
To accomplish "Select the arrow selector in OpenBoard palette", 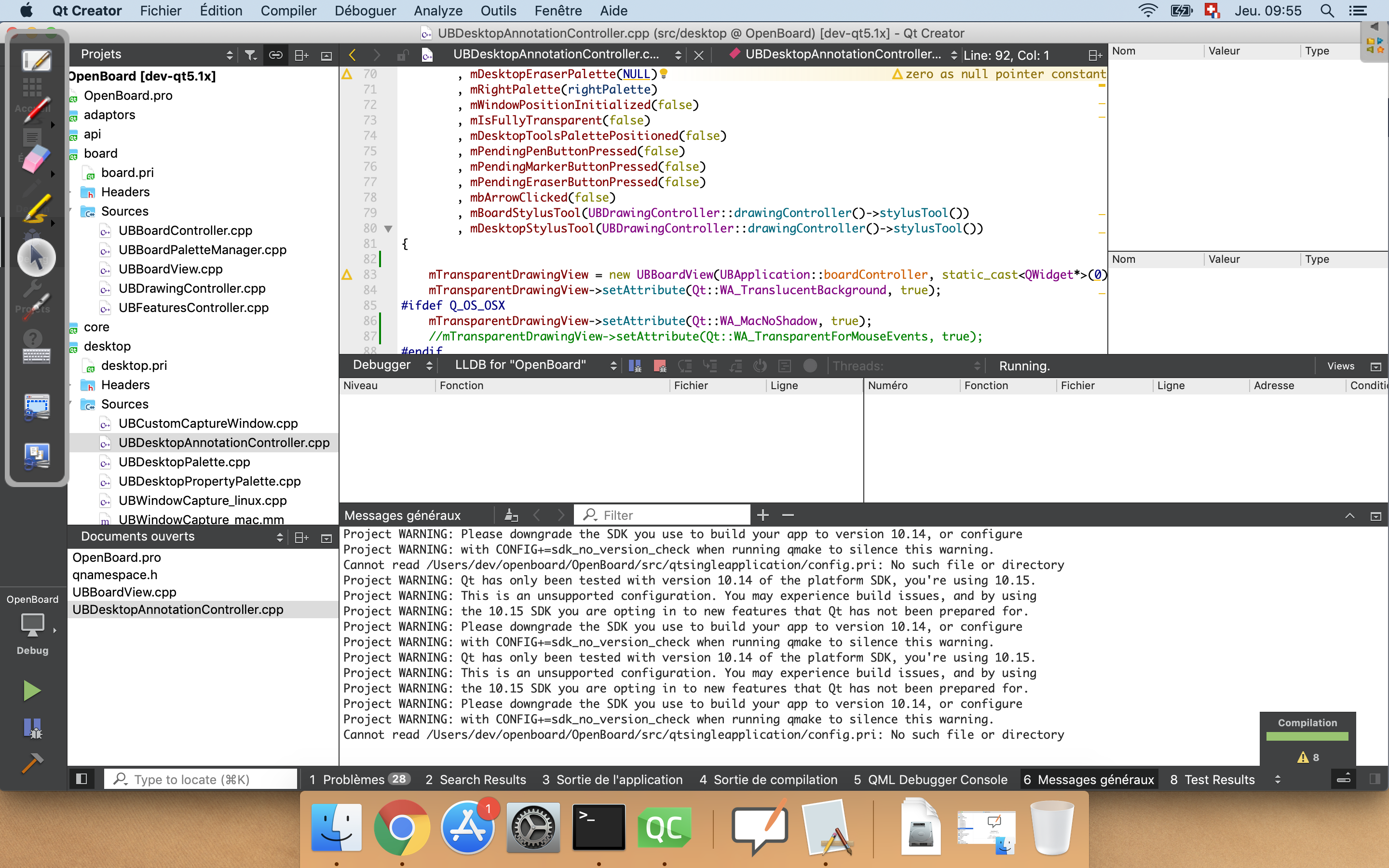I will click(x=36, y=257).
